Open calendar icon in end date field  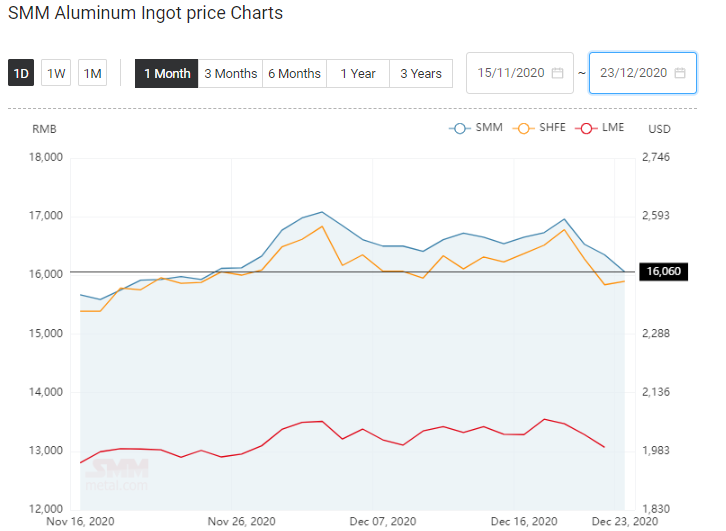point(680,73)
